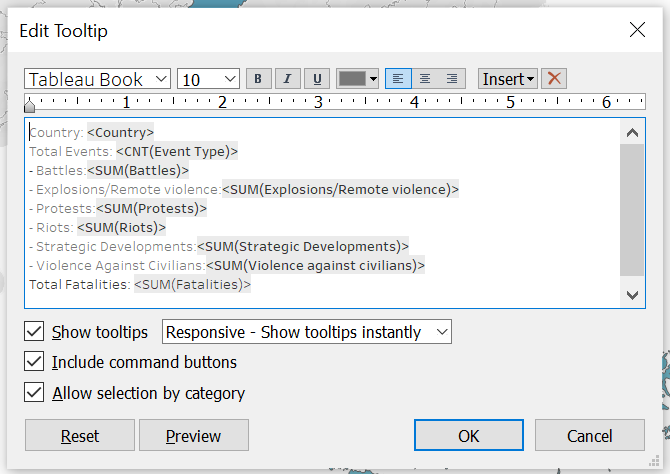This screenshot has height=474, width=670.
Task: Expand the Responsive tooltip behavior dropdown
Action: click(x=306, y=332)
